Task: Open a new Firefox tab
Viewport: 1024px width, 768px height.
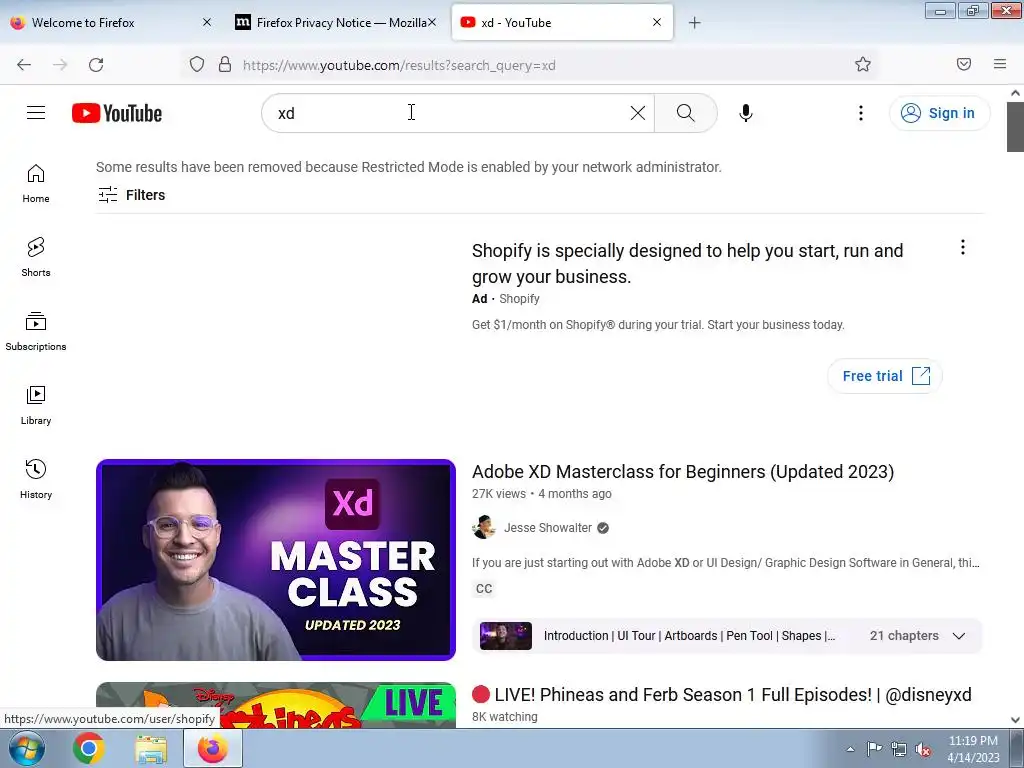Action: pos(694,23)
